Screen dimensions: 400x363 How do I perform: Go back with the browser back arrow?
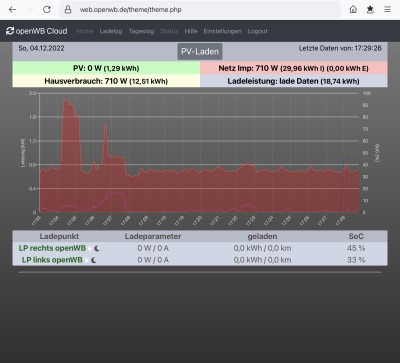(x=12, y=10)
